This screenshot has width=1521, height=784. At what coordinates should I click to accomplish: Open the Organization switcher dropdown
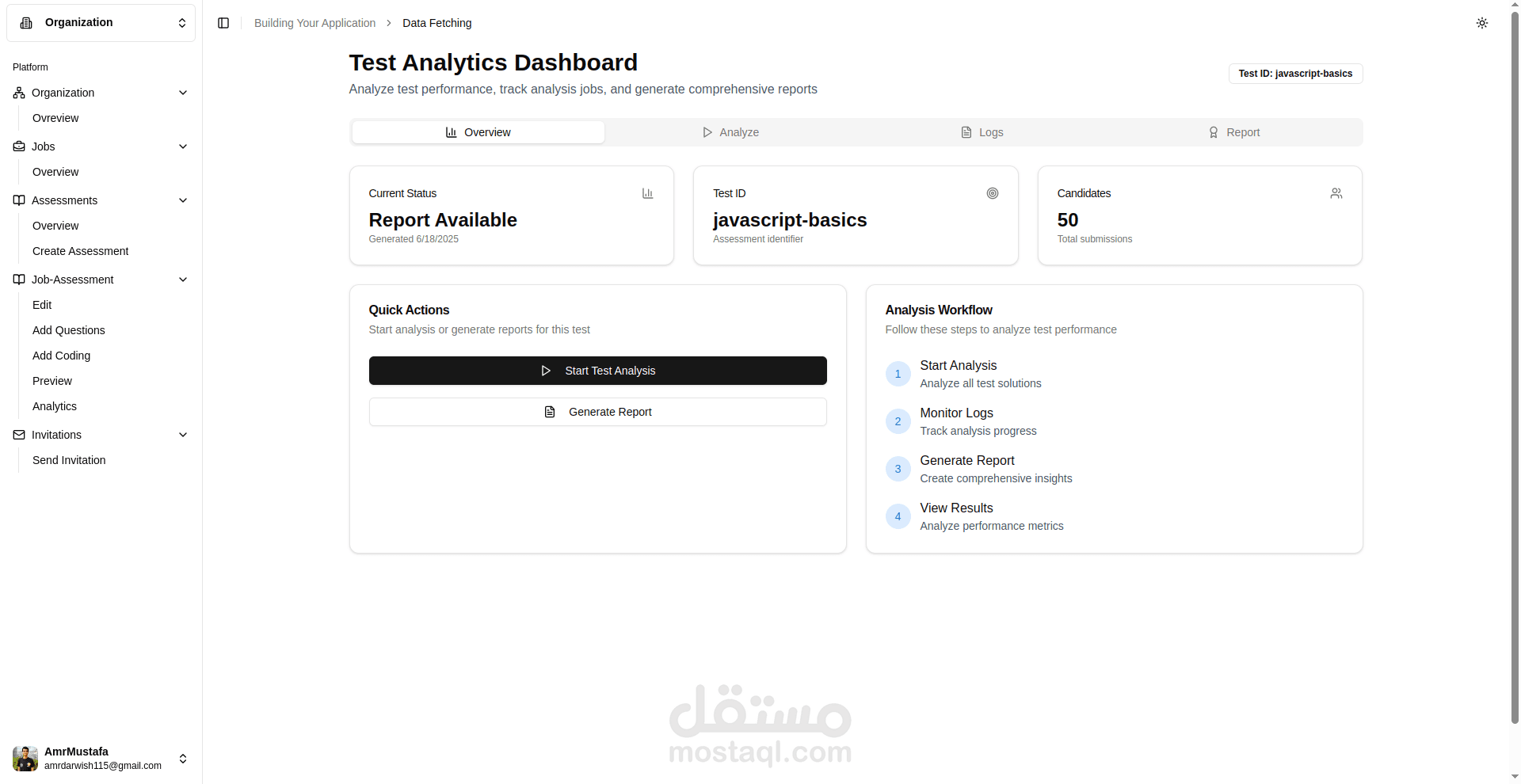(101, 23)
